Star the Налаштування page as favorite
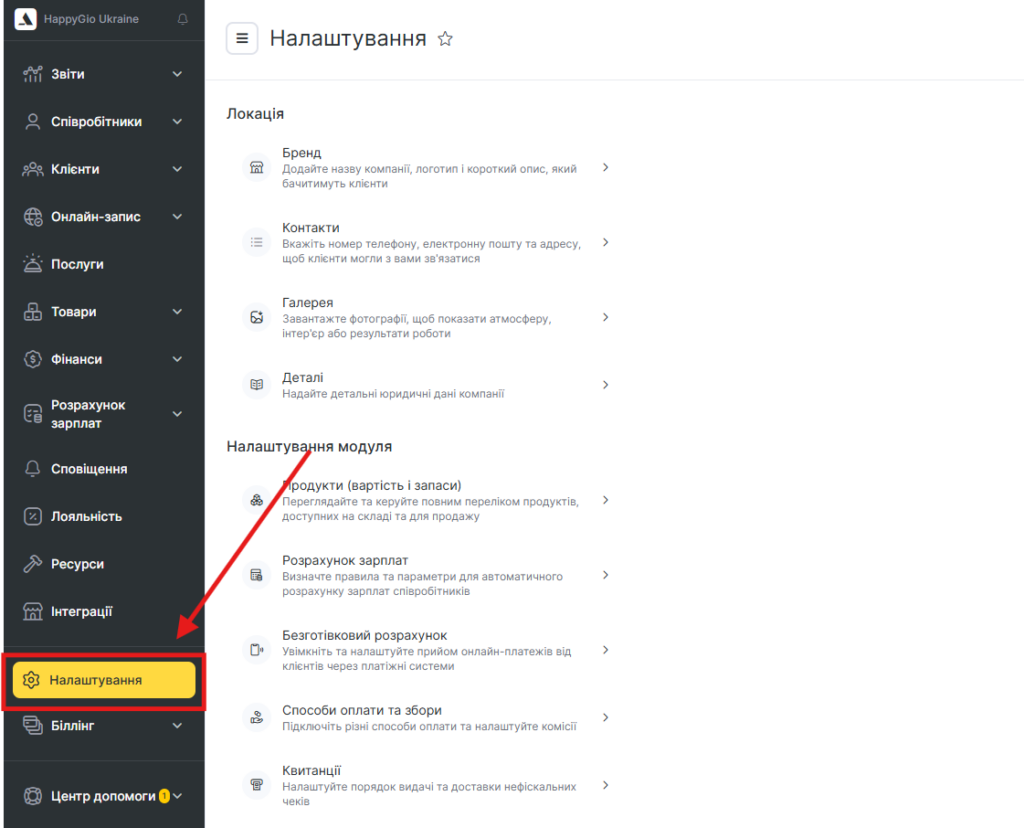This screenshot has height=828, width=1024. [446, 39]
